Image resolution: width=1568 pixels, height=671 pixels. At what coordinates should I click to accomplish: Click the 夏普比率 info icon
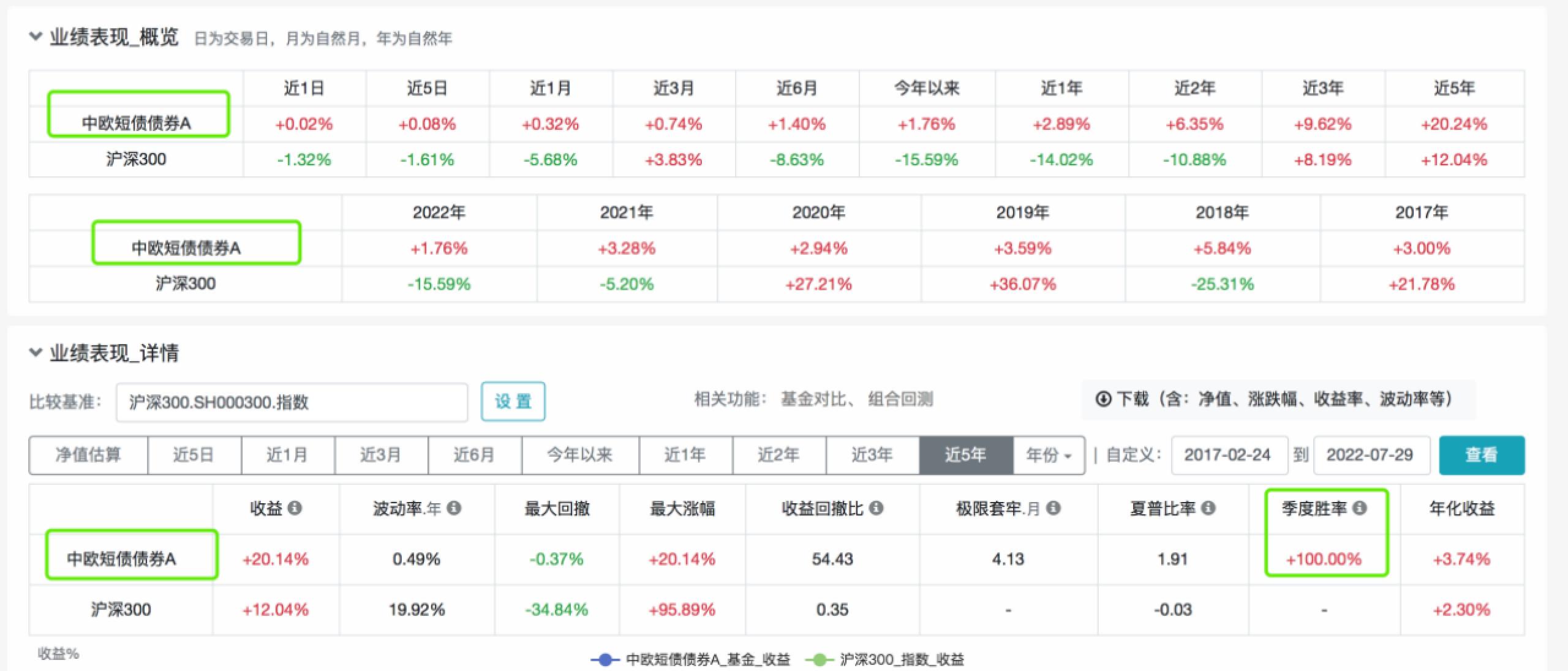coord(1207,508)
